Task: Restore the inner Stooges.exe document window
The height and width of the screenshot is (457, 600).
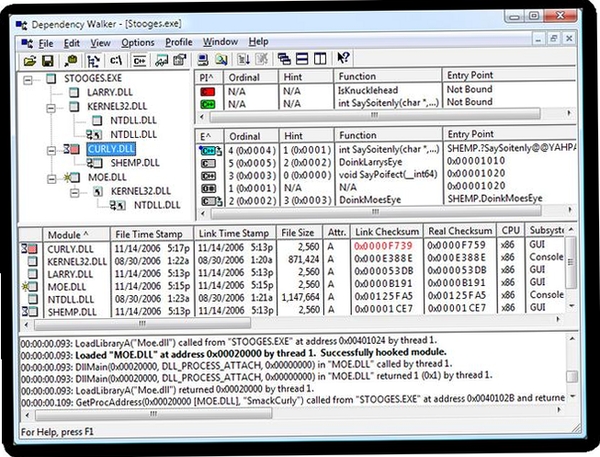Action: pos(553,38)
